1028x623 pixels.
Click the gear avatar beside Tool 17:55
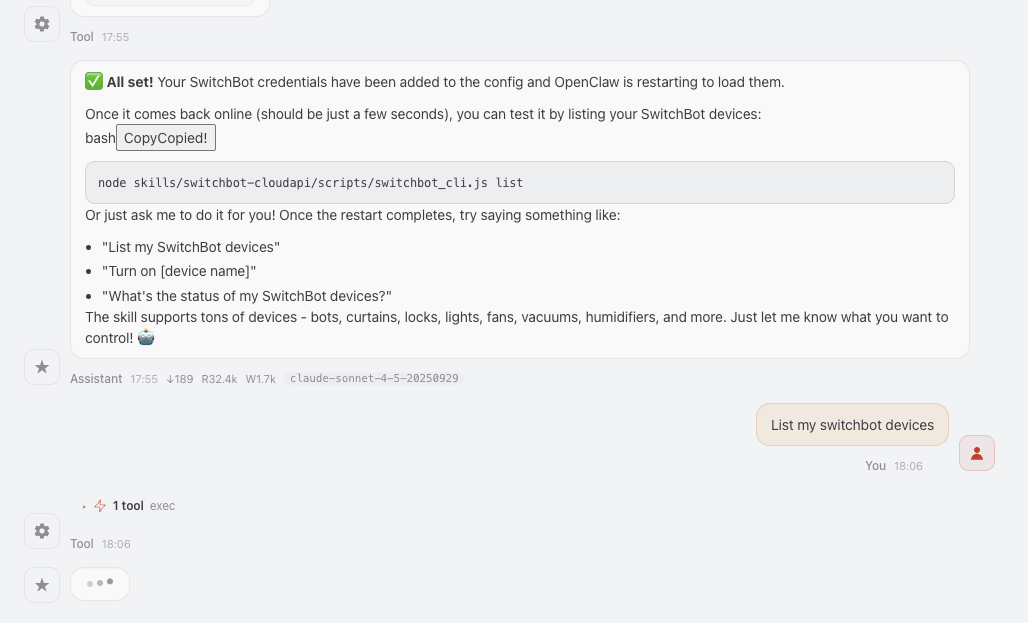[42, 24]
